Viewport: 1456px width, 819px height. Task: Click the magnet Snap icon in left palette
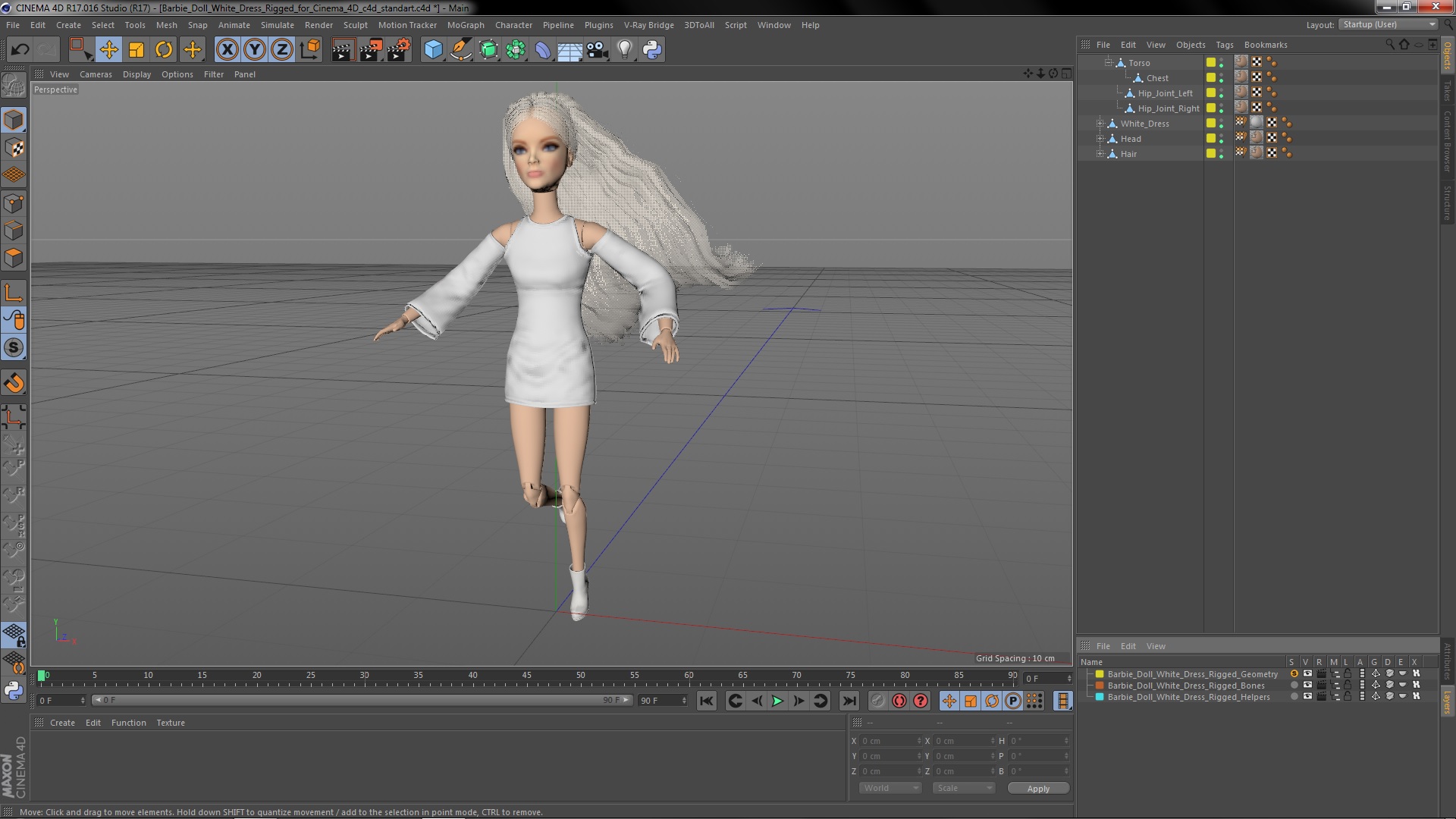pos(14,383)
